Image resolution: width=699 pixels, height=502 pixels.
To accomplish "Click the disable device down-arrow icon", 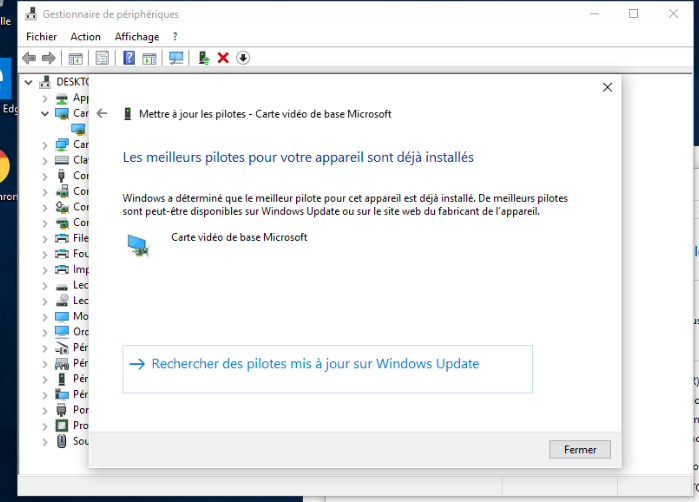I will [243, 58].
